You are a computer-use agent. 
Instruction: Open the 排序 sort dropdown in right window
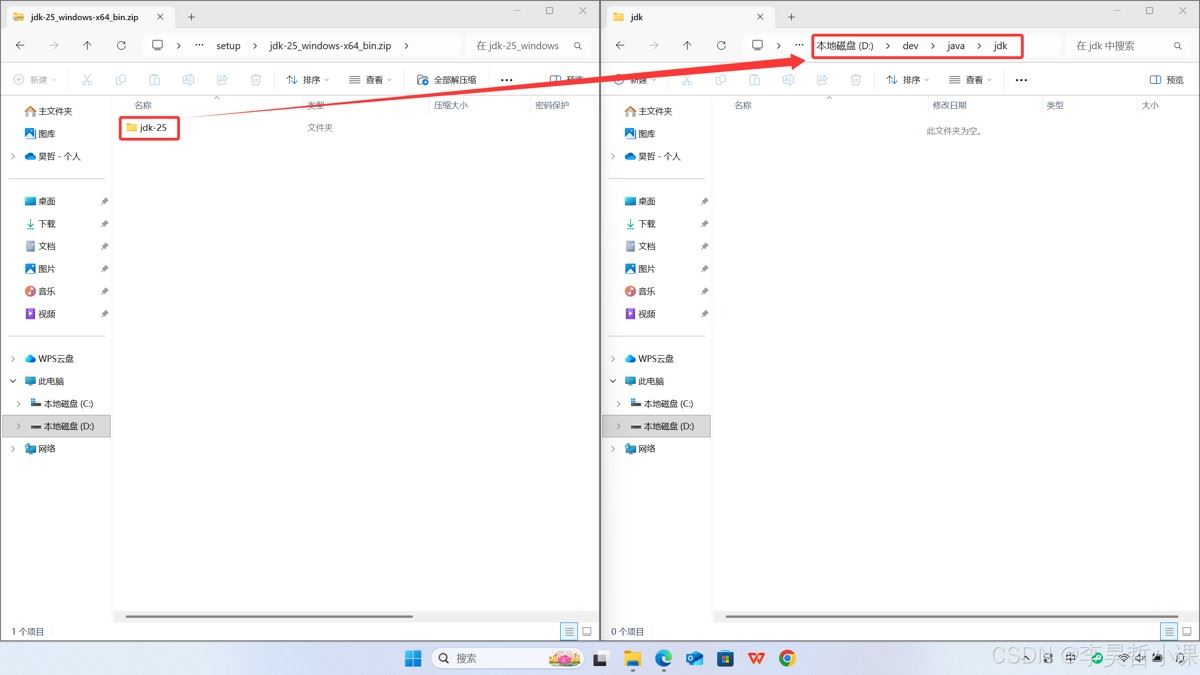pos(907,80)
